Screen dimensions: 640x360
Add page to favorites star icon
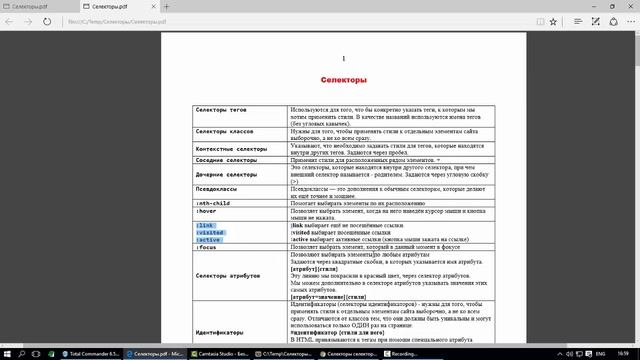(x=553, y=22)
